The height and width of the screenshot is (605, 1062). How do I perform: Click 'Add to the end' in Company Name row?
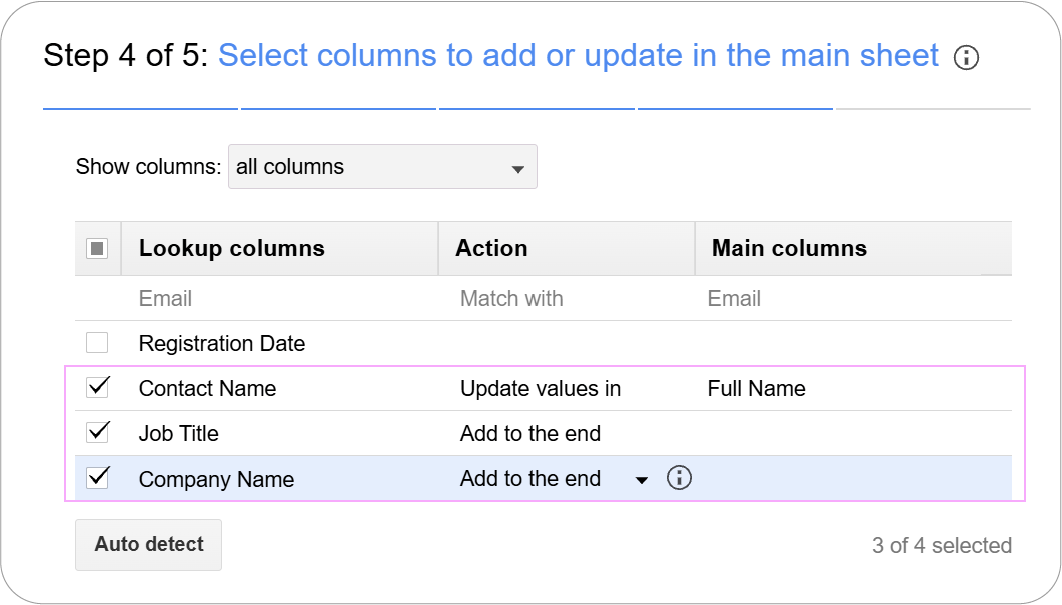(x=530, y=479)
